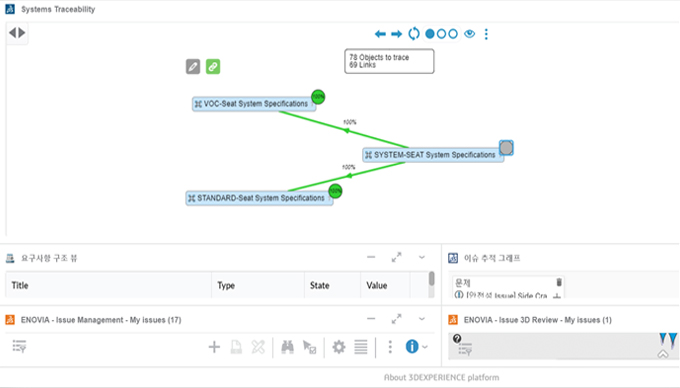Open the three-dot graph options menu
Image resolution: width=680 pixels, height=388 pixels.
coord(486,34)
